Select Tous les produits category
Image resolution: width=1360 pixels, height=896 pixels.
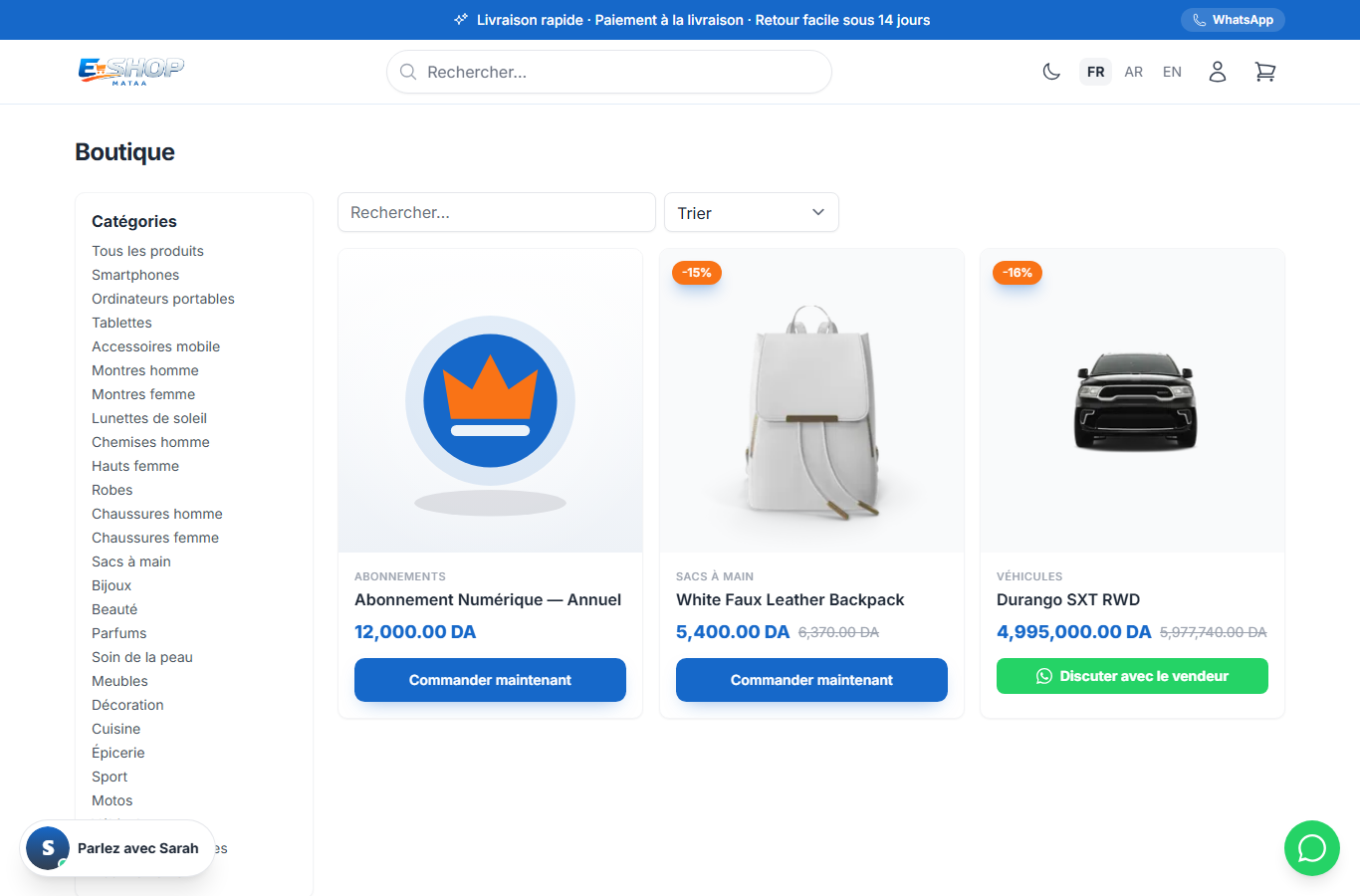(147, 251)
